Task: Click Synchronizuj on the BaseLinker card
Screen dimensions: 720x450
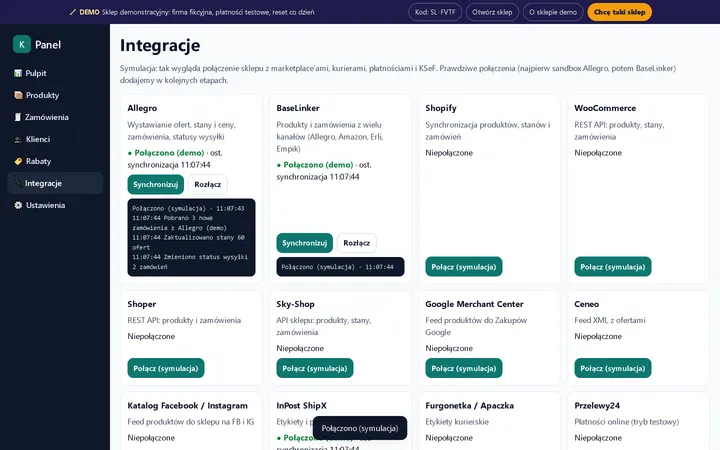Action: [x=304, y=243]
